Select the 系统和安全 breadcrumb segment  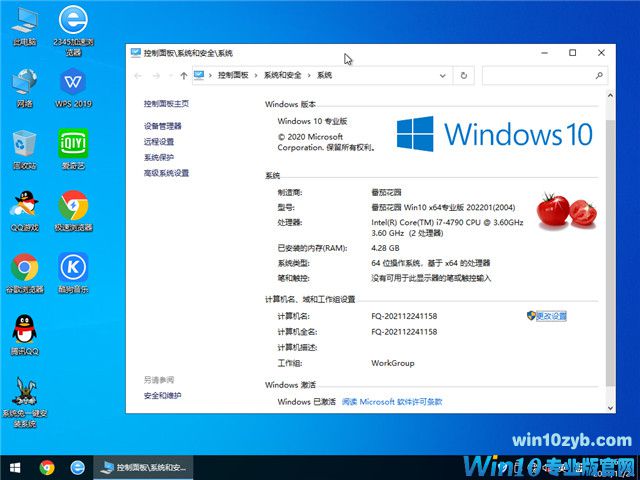coord(282,76)
